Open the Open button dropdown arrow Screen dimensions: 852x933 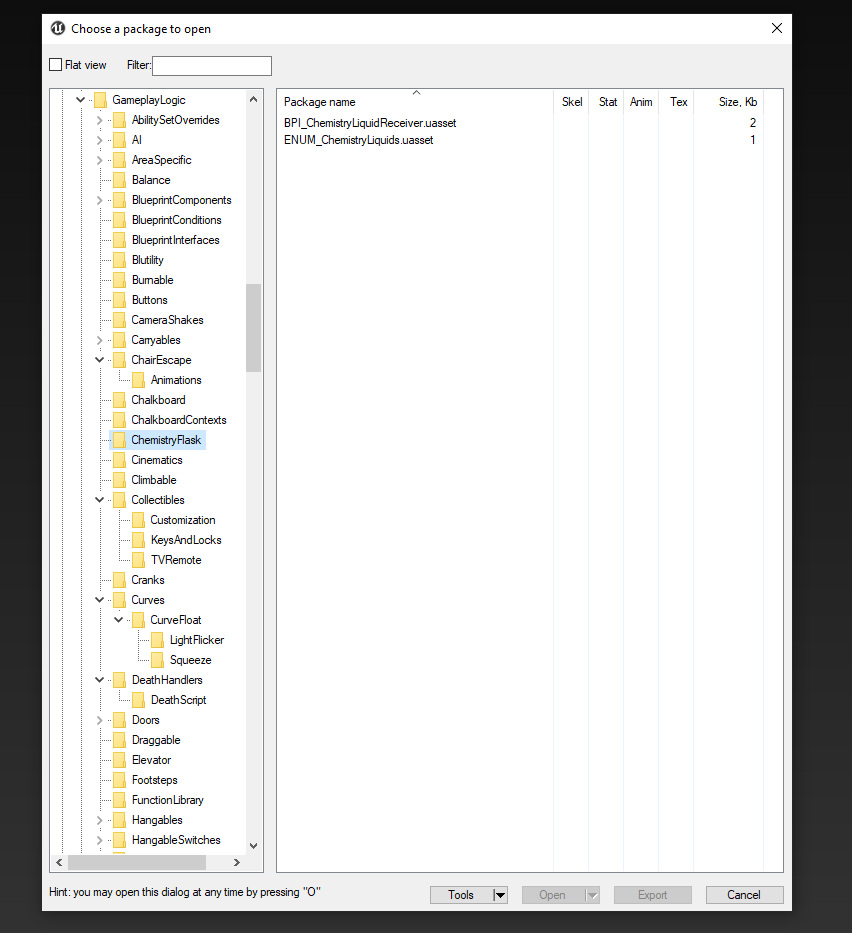tap(593, 895)
